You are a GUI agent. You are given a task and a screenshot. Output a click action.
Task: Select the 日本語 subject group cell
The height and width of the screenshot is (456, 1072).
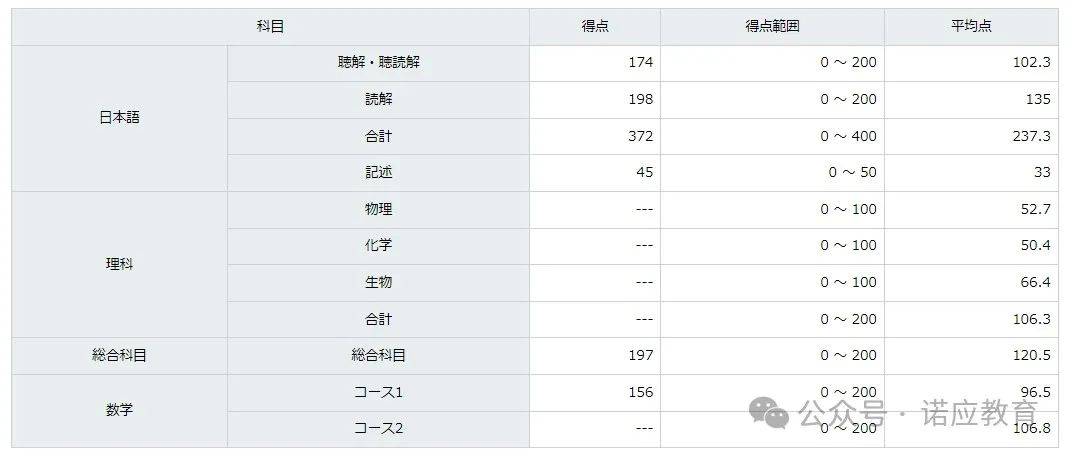click(x=120, y=118)
